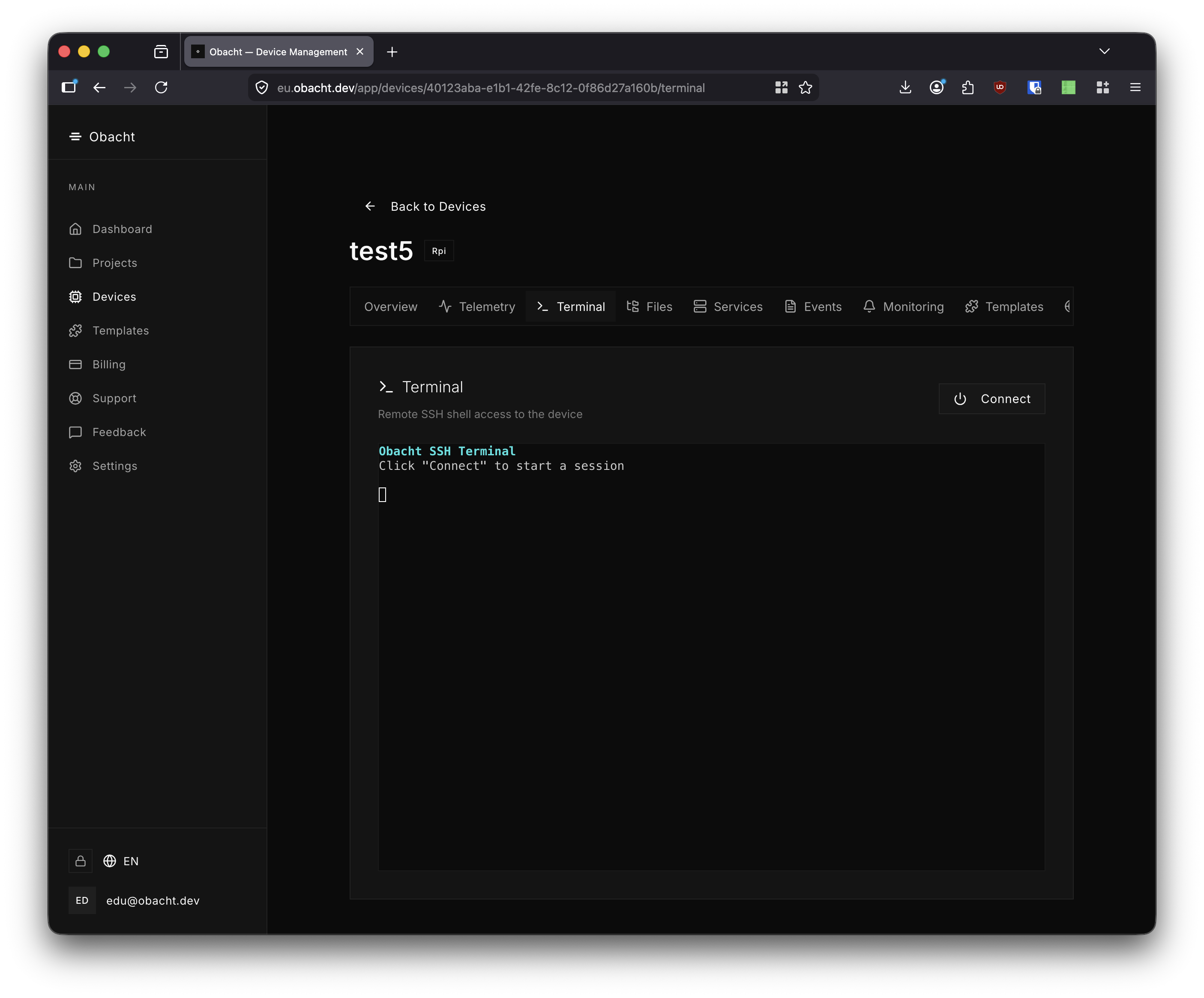
Task: Open the Support page
Action: coord(103,398)
